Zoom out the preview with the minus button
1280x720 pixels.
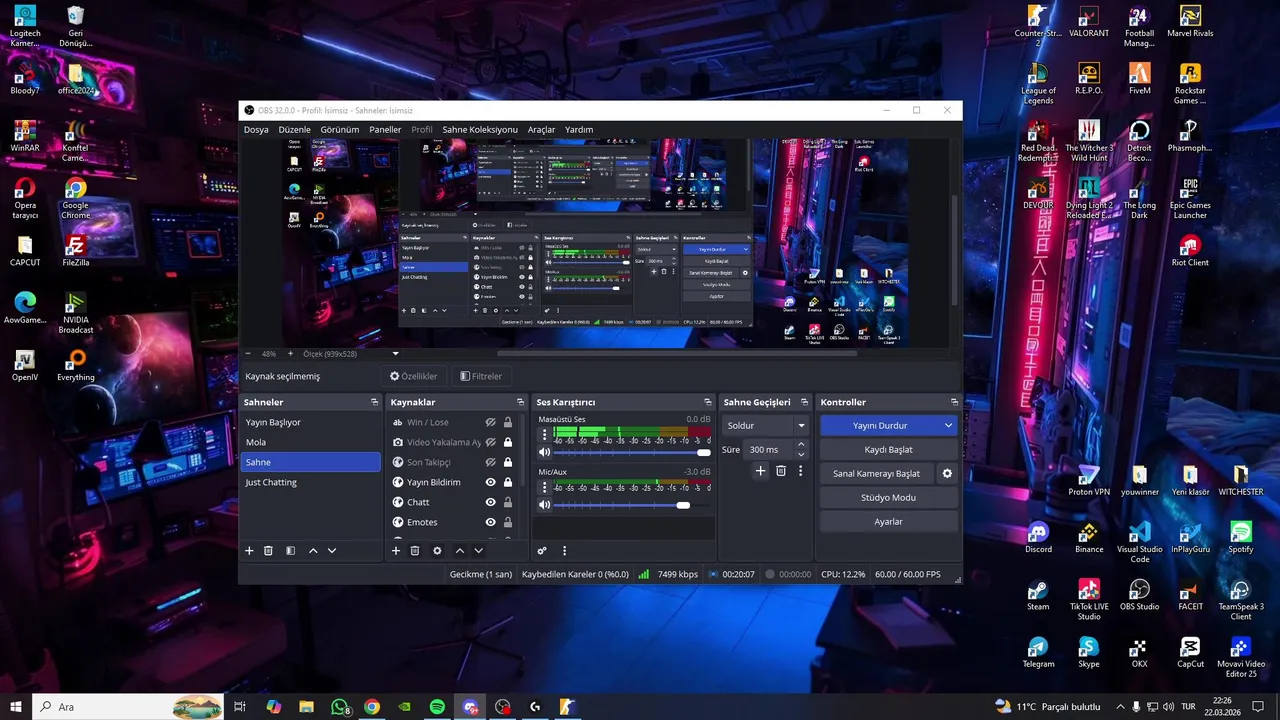pyautogui.click(x=249, y=354)
